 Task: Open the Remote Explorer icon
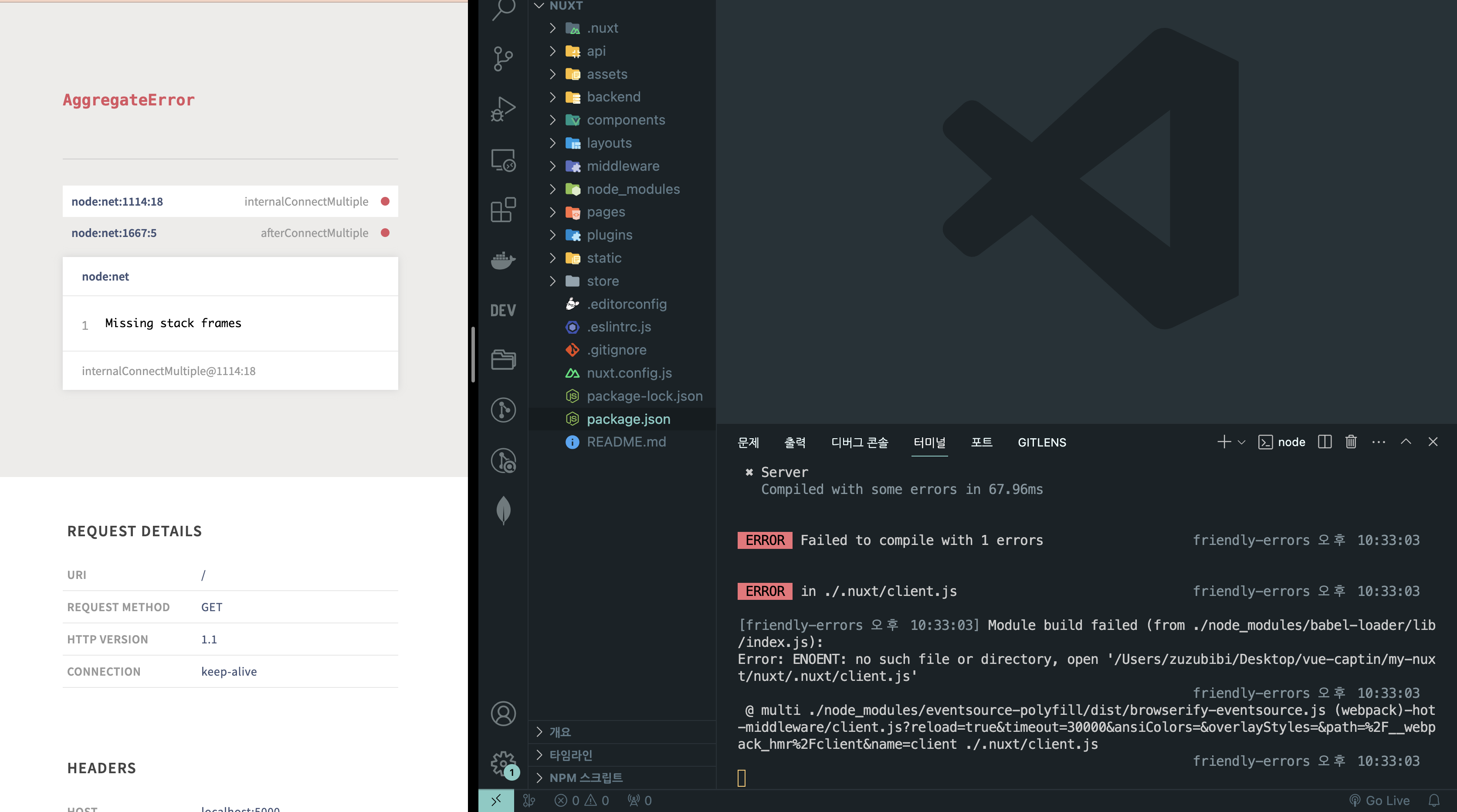click(x=503, y=160)
